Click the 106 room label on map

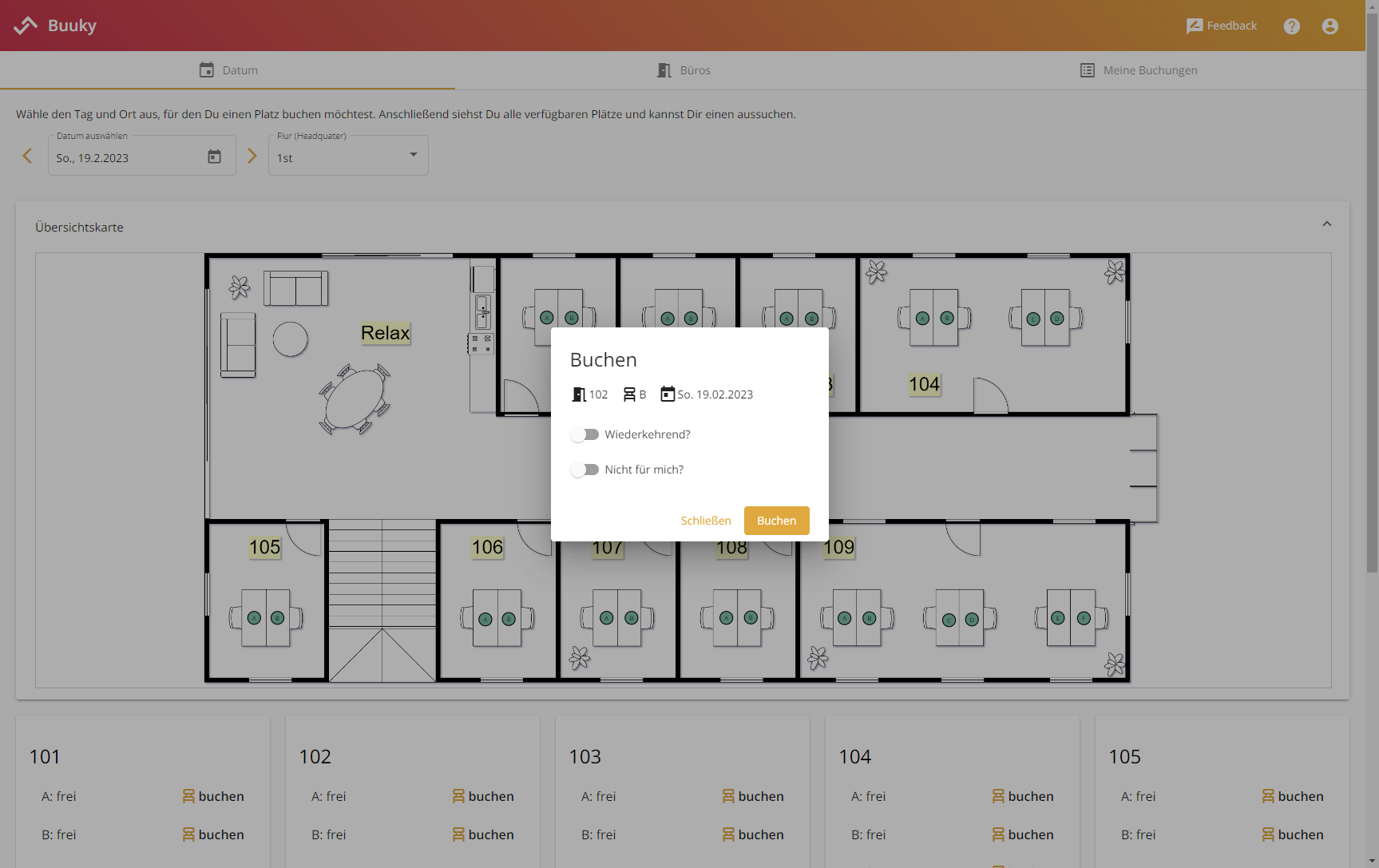(487, 547)
